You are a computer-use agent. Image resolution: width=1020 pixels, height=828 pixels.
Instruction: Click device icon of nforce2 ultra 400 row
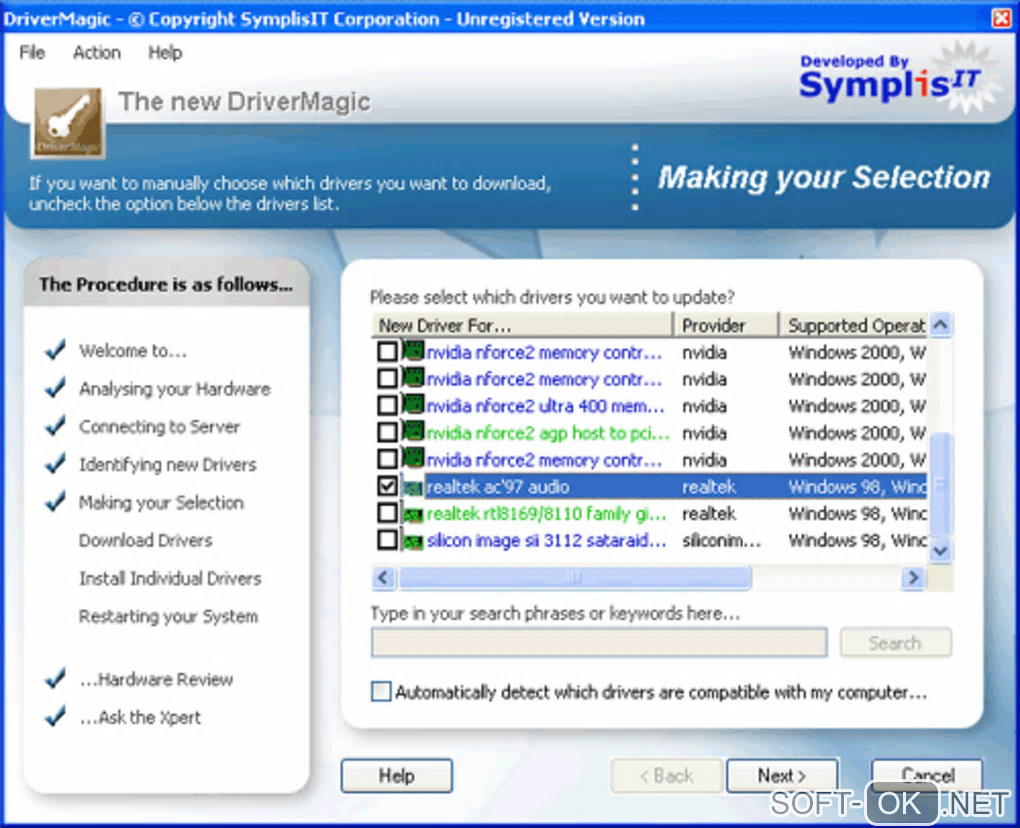(x=413, y=405)
